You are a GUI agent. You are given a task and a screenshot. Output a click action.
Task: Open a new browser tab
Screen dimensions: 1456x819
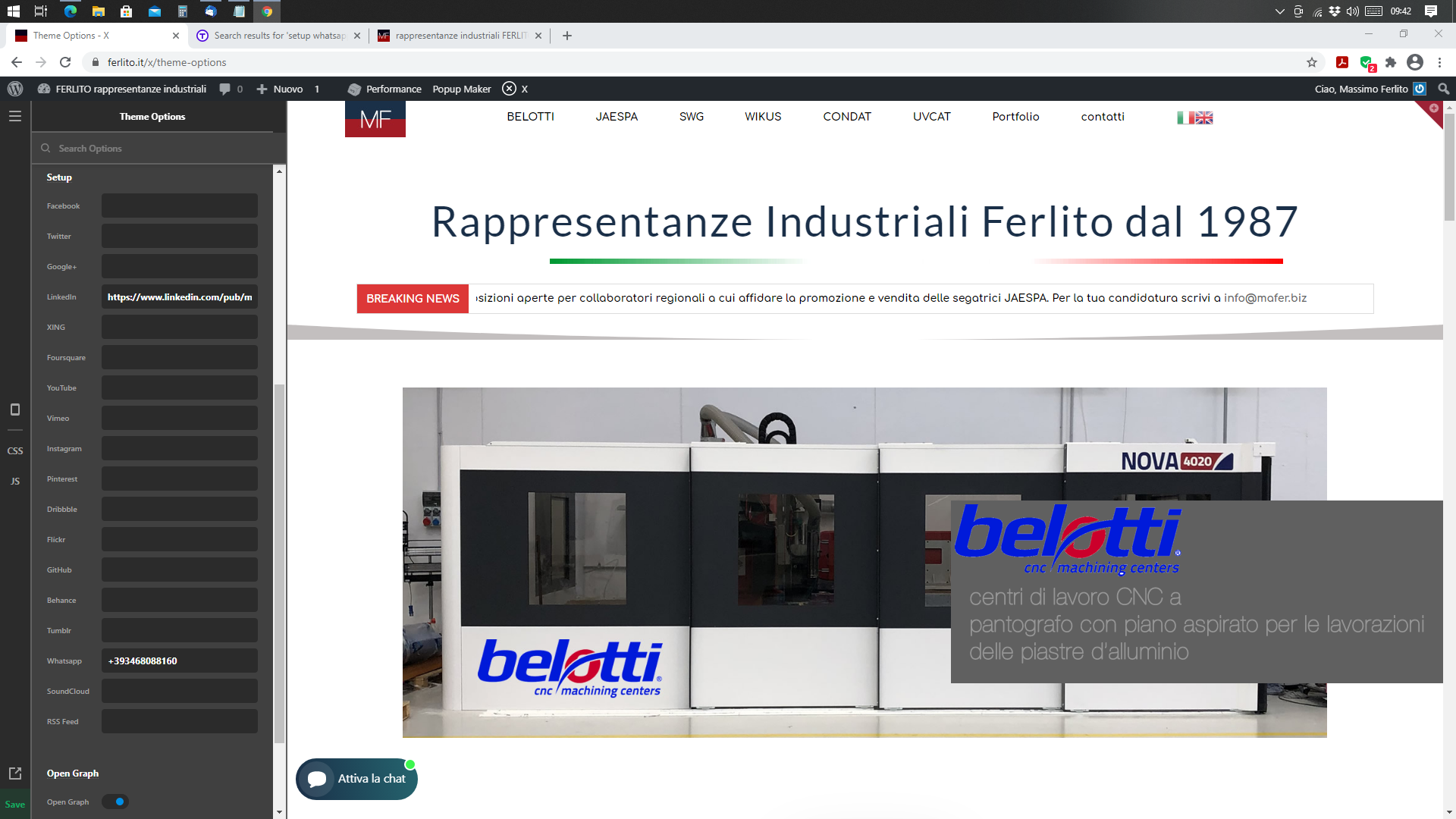(567, 36)
